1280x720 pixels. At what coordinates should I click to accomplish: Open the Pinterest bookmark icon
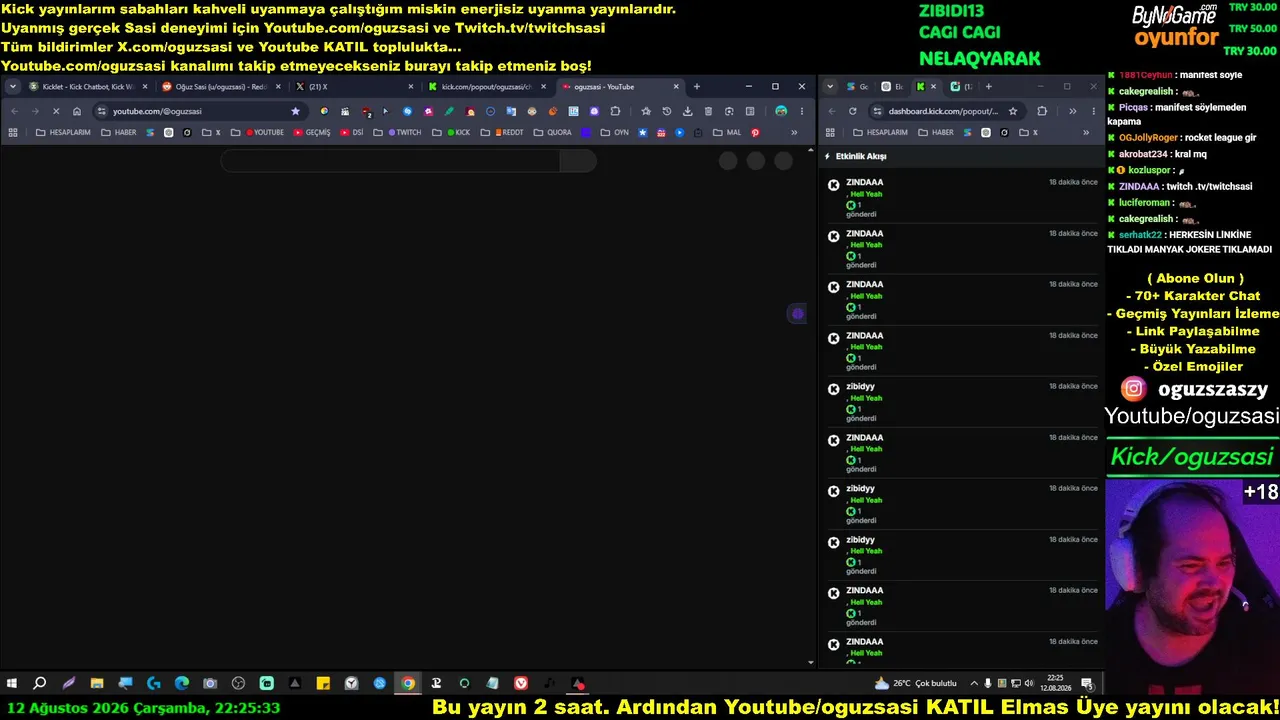tap(755, 132)
